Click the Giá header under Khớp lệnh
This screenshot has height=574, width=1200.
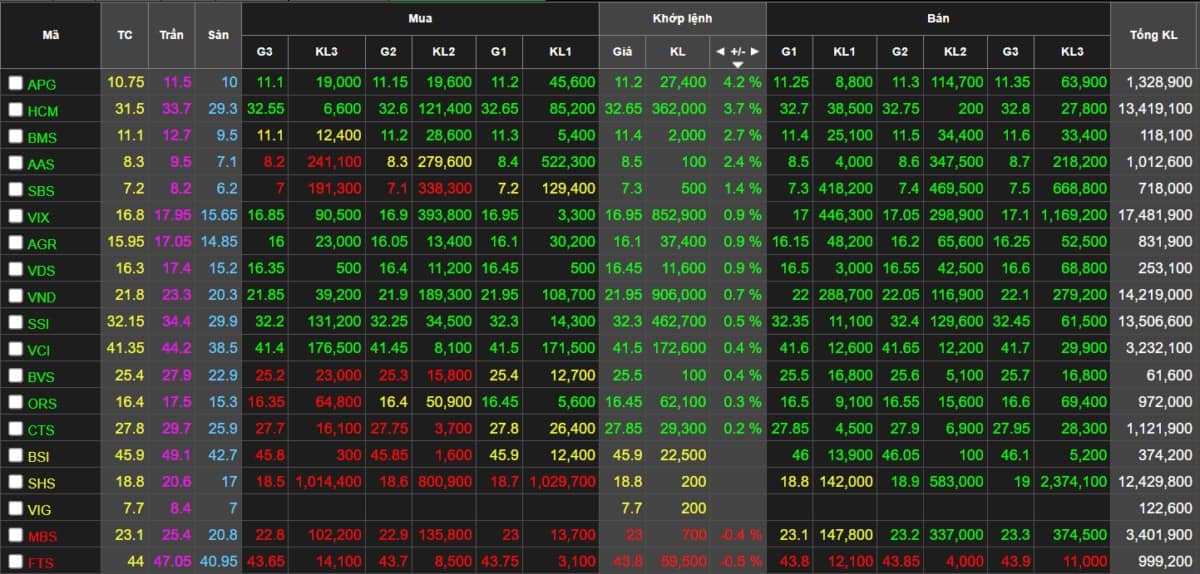621,51
